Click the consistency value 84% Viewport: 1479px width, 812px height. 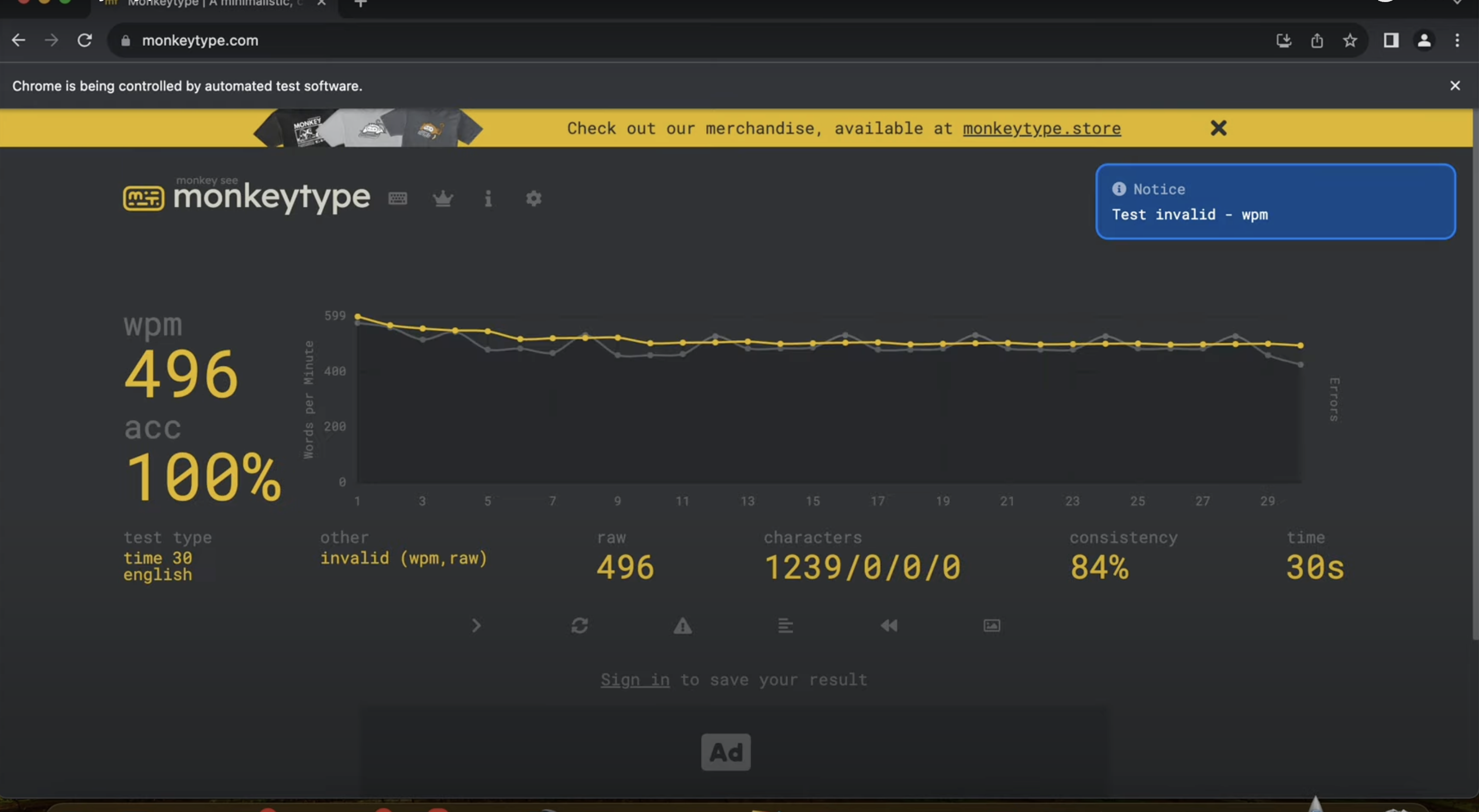tap(1100, 568)
